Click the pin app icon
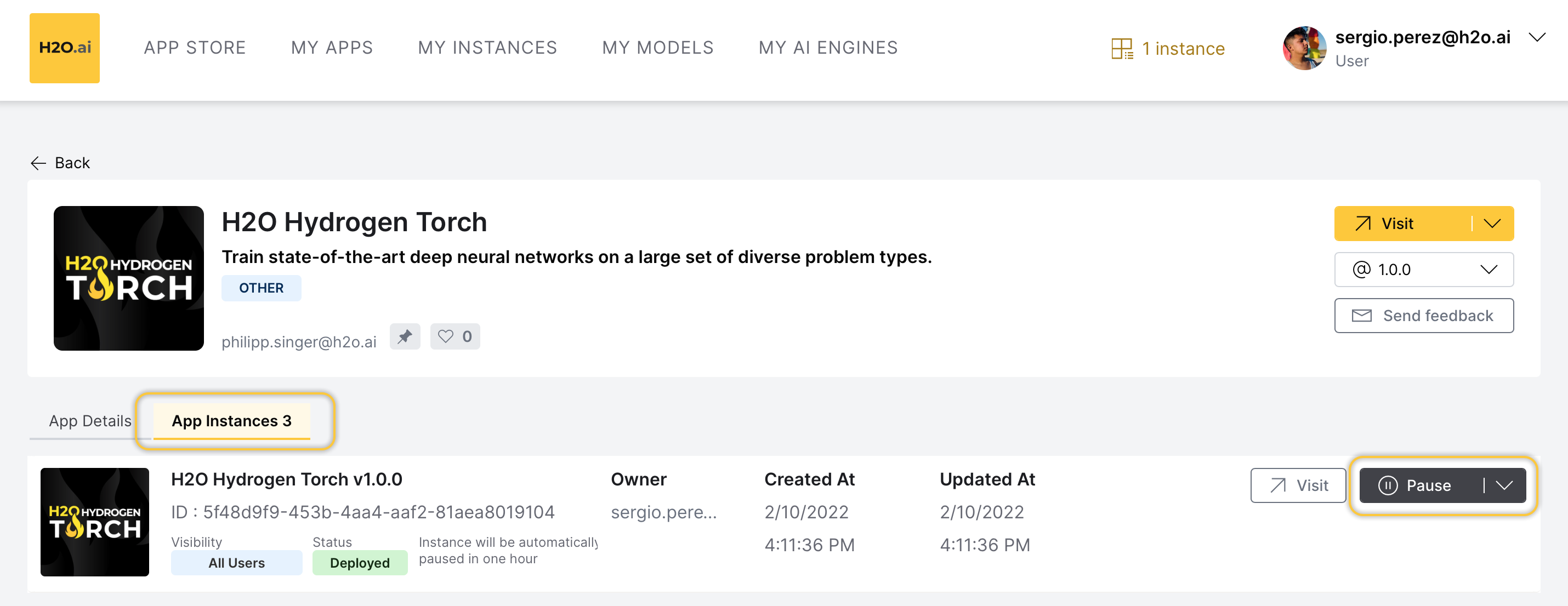The image size is (1568, 606). point(405,336)
